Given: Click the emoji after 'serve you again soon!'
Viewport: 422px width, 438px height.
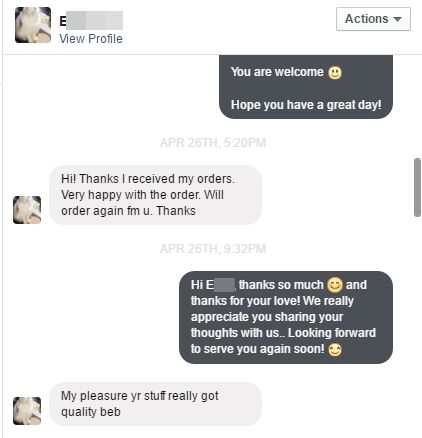Looking at the screenshot, I should point(335,350).
